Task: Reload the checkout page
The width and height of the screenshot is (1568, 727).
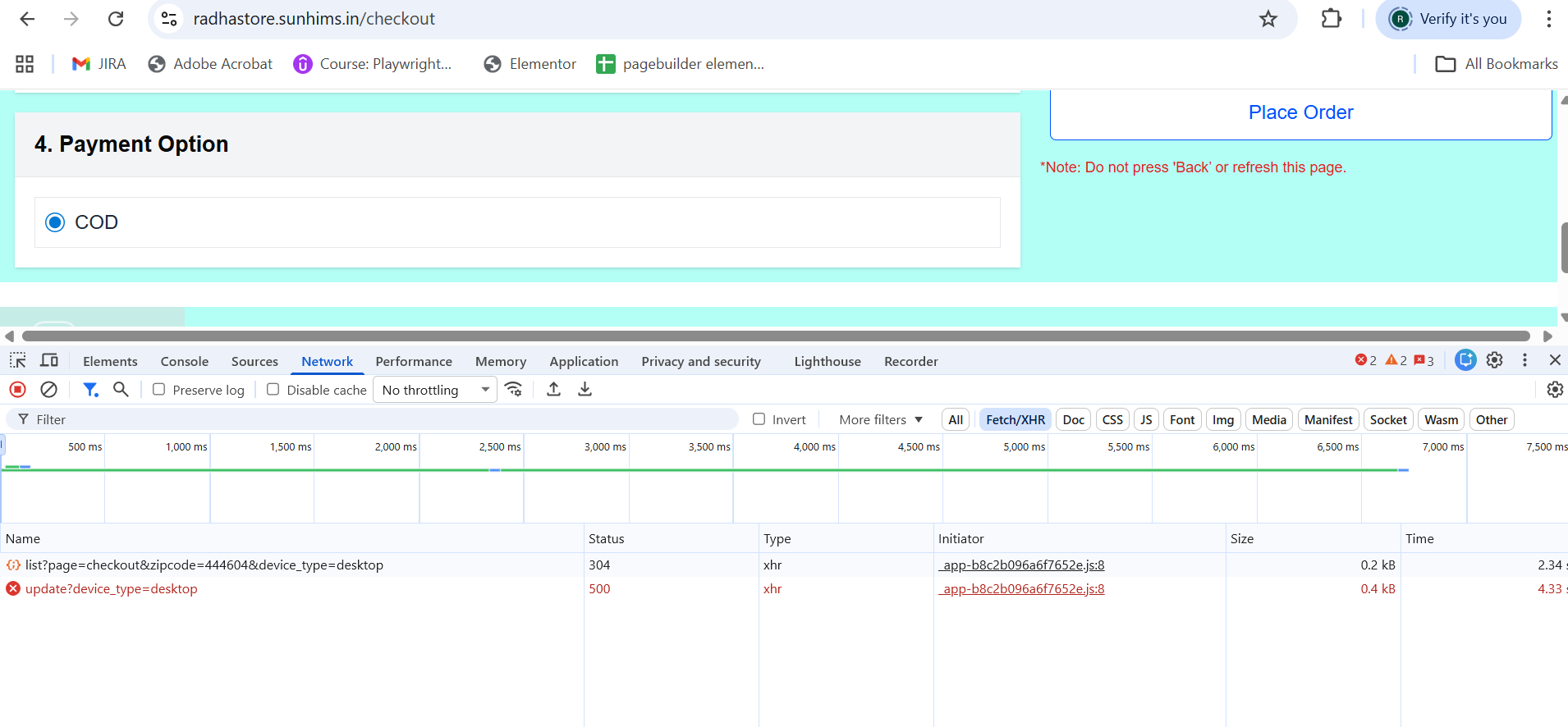Action: (116, 19)
